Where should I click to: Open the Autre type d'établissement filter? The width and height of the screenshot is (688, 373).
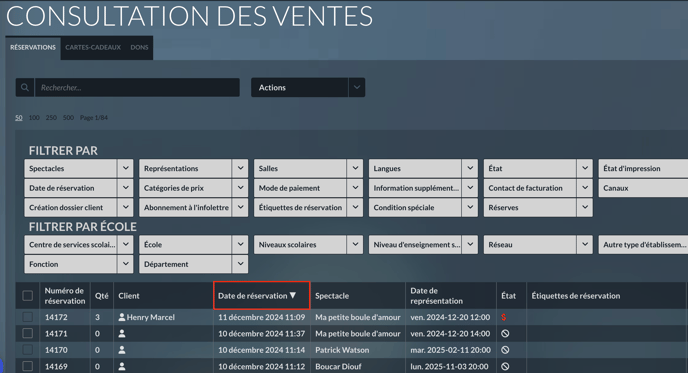[x=643, y=244]
